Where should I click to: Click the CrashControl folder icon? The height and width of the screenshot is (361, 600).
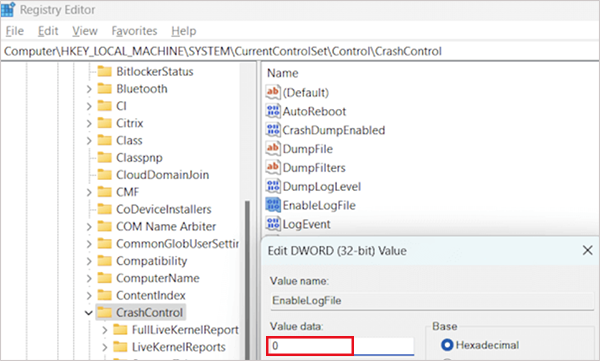point(104,312)
